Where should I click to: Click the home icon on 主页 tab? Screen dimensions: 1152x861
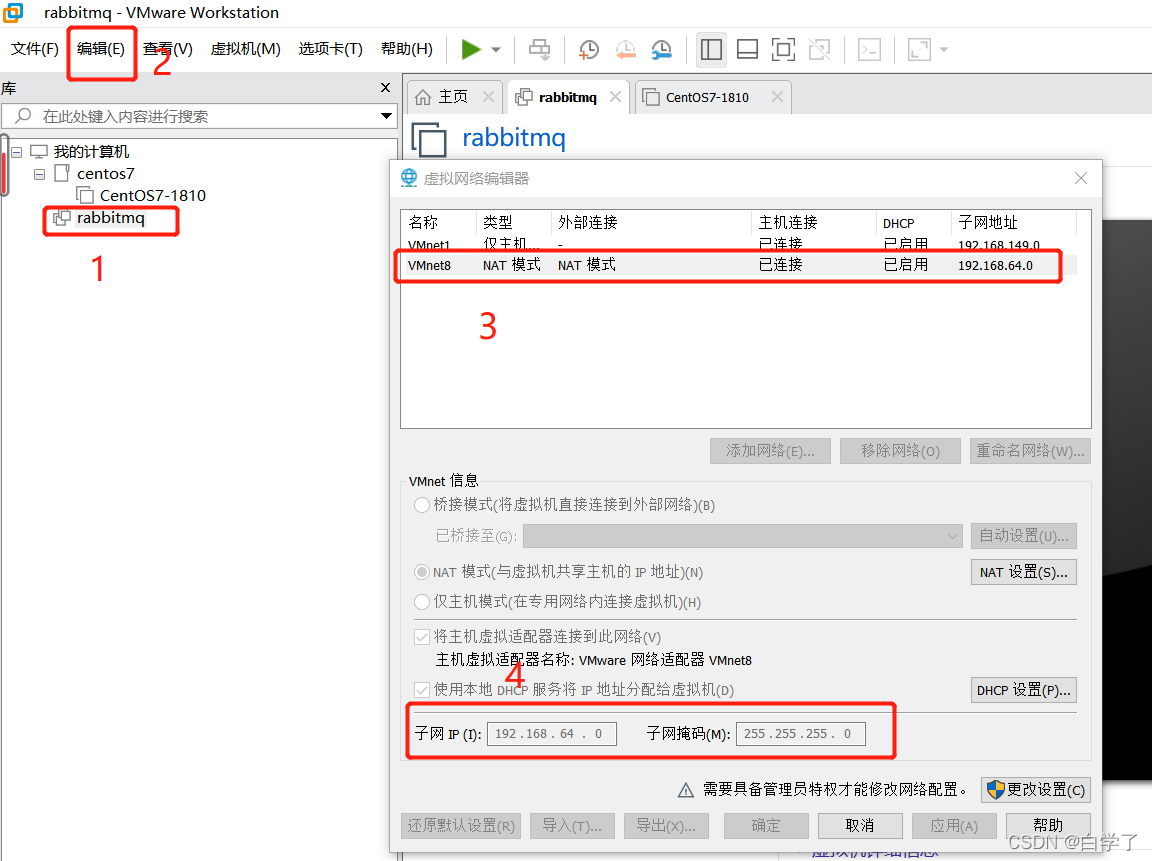point(422,97)
